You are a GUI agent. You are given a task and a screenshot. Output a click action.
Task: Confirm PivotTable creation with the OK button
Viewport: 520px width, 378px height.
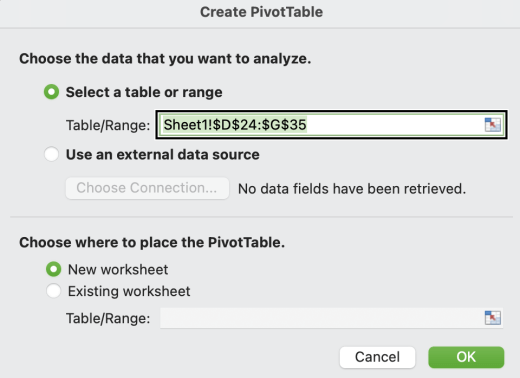[x=466, y=357]
